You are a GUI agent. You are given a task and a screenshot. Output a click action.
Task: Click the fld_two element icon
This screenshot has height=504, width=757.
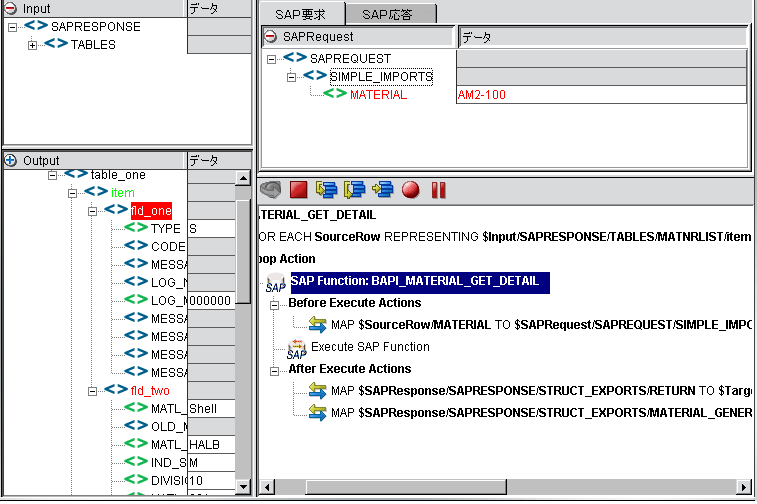[116, 389]
